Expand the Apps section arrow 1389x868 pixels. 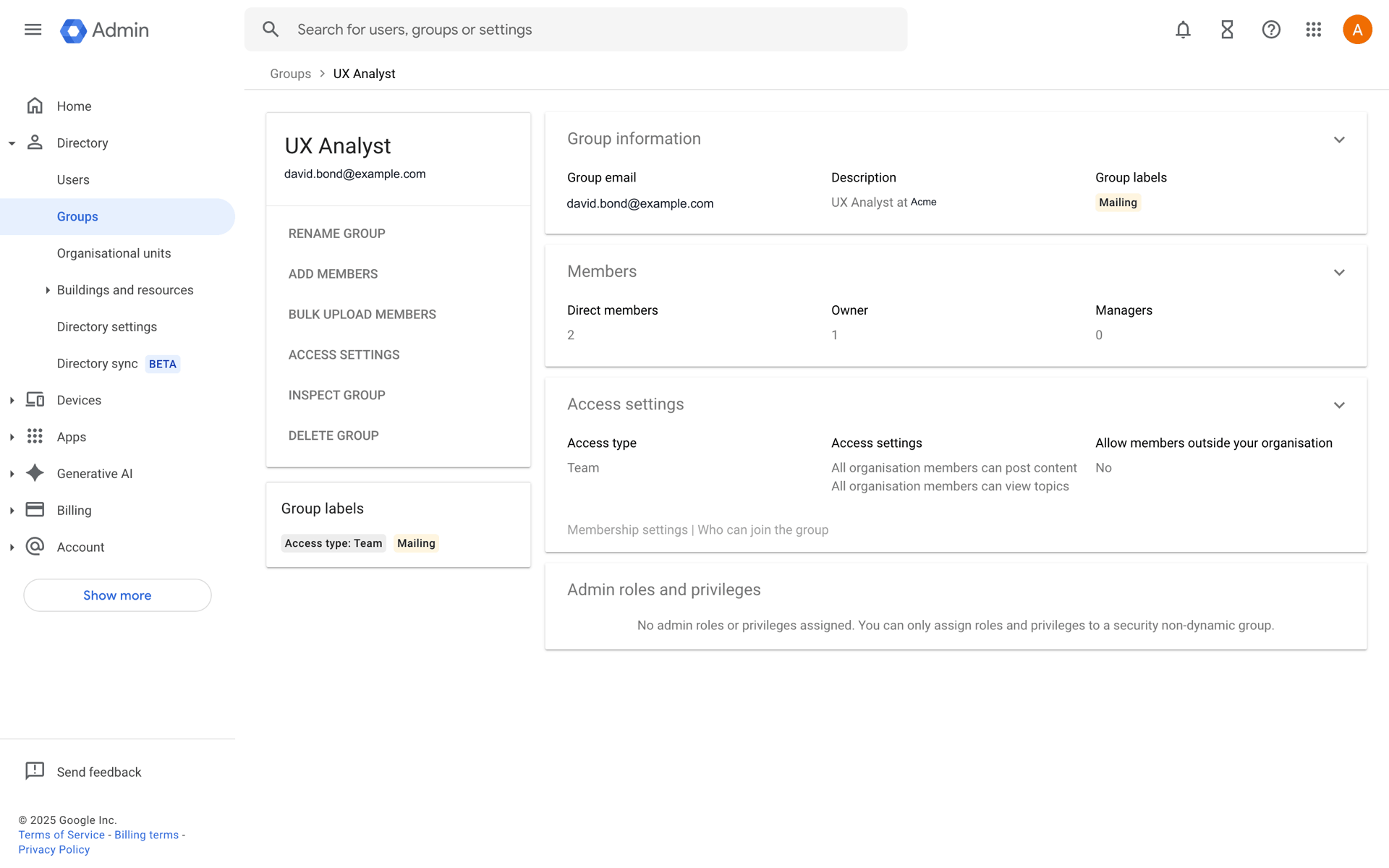(x=12, y=437)
